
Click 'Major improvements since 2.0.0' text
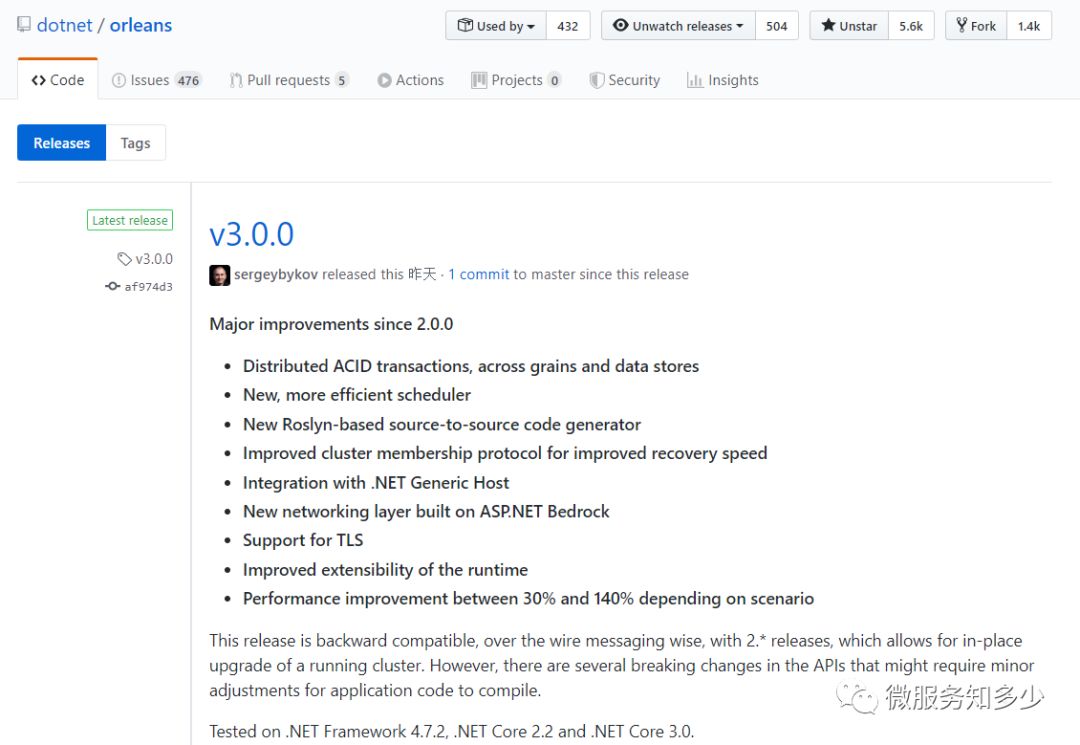pos(331,324)
